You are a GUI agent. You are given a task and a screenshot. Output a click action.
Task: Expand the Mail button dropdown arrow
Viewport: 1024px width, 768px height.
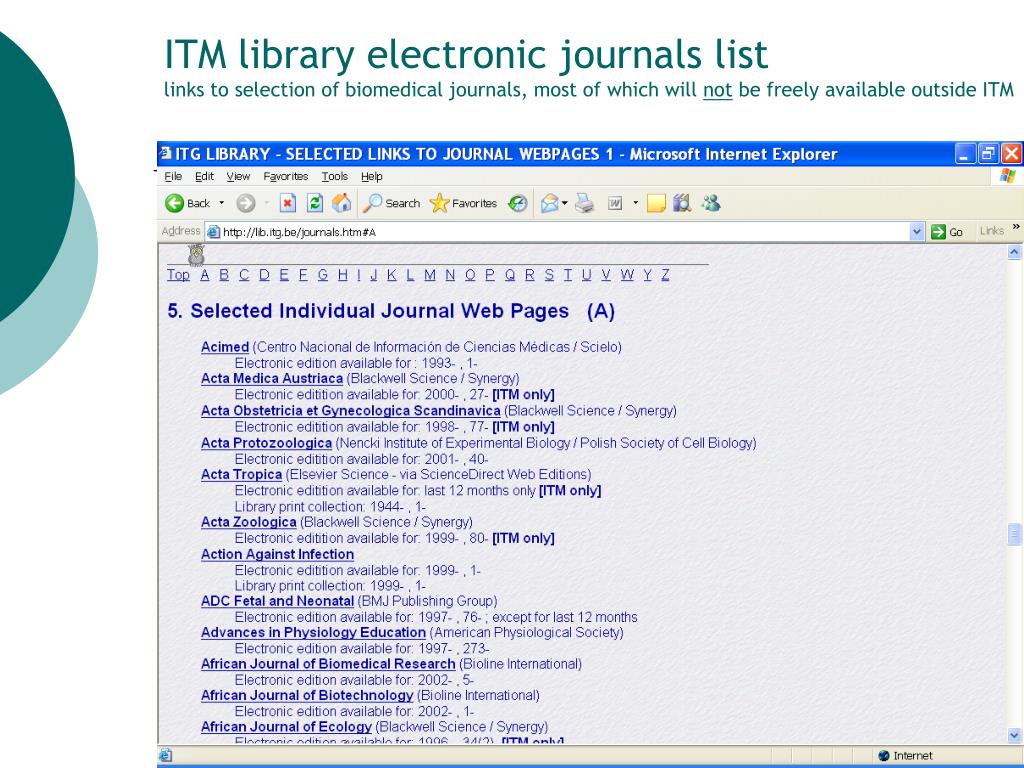click(x=565, y=203)
